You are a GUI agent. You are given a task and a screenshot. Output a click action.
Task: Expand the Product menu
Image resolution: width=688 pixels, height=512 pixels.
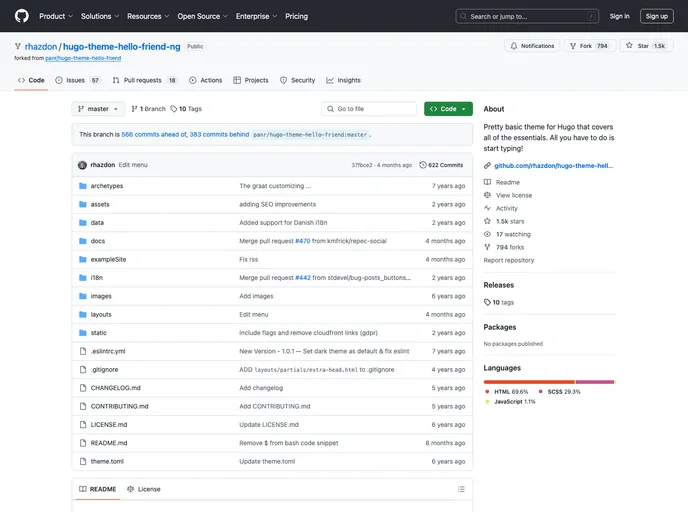click(x=55, y=16)
